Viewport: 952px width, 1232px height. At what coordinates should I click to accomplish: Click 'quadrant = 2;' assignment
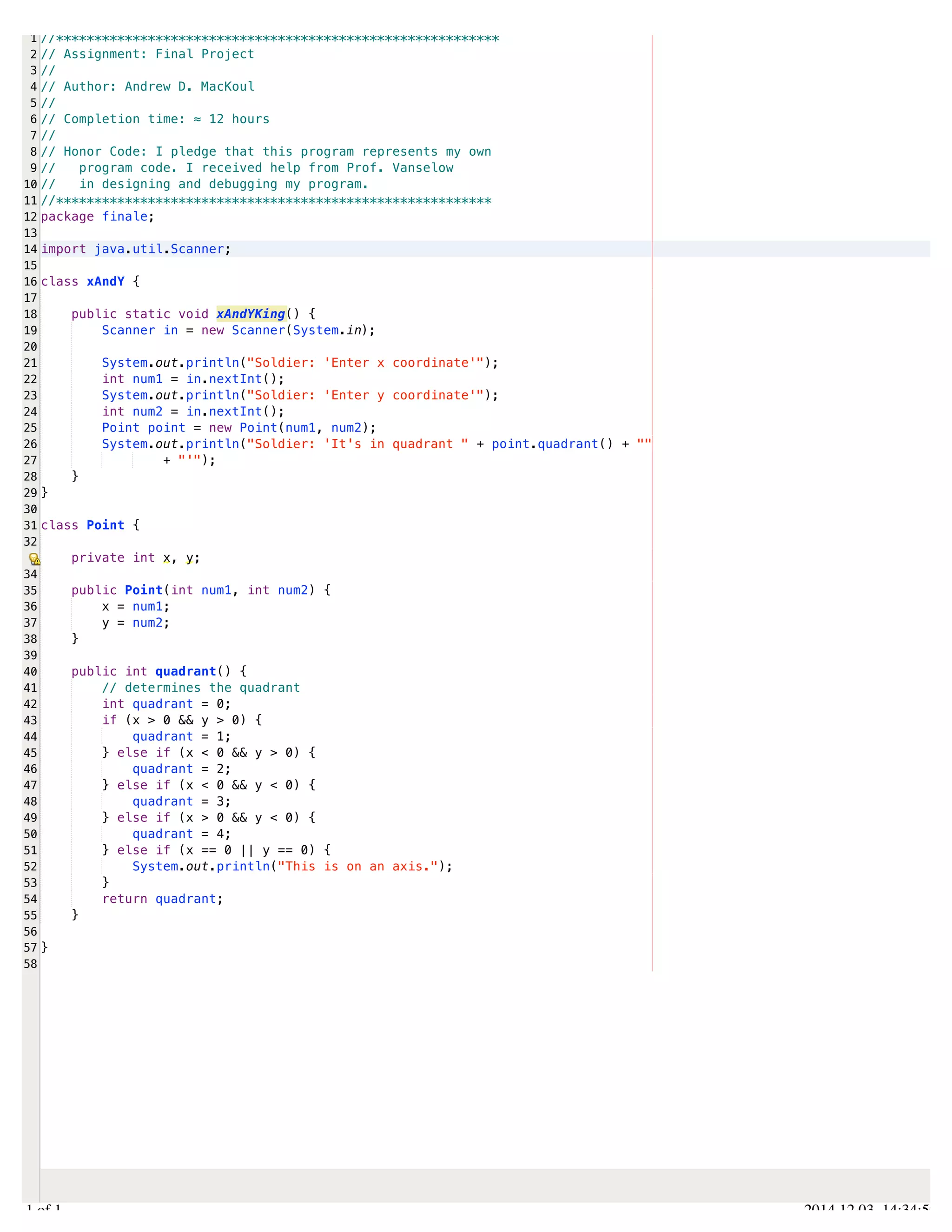click(182, 769)
